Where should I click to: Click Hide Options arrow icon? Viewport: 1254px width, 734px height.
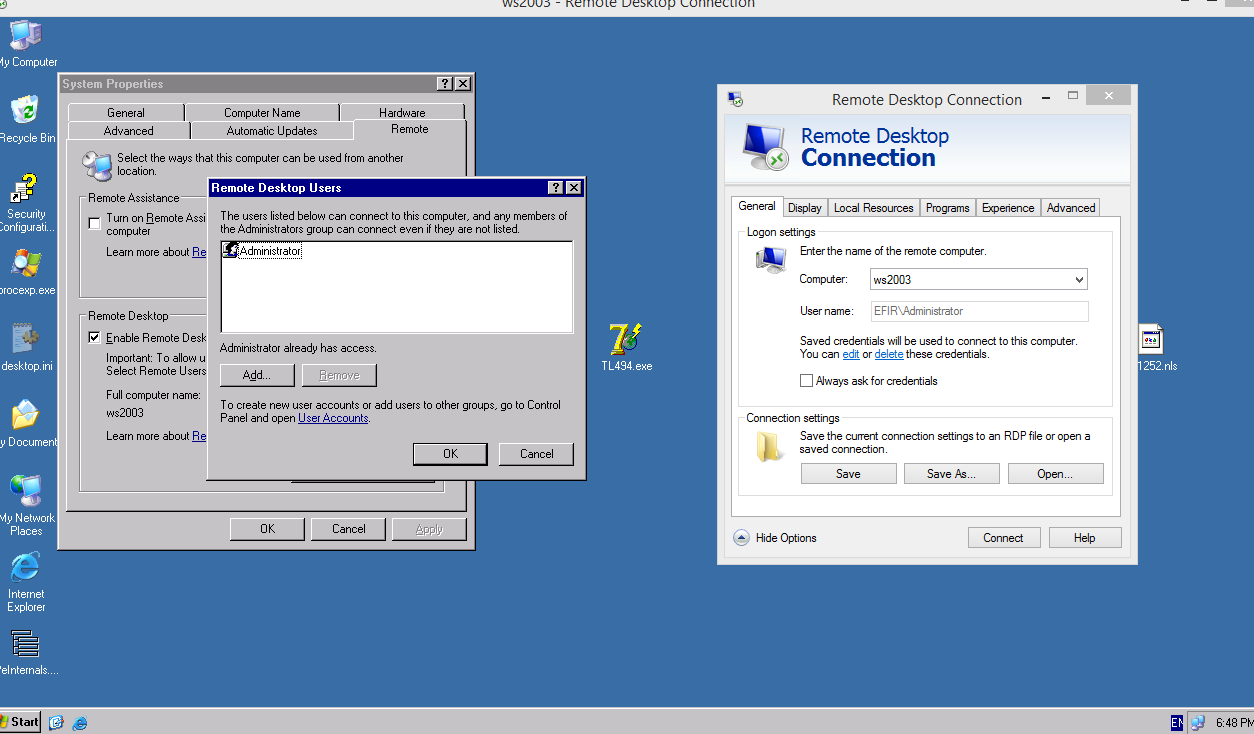tap(741, 538)
